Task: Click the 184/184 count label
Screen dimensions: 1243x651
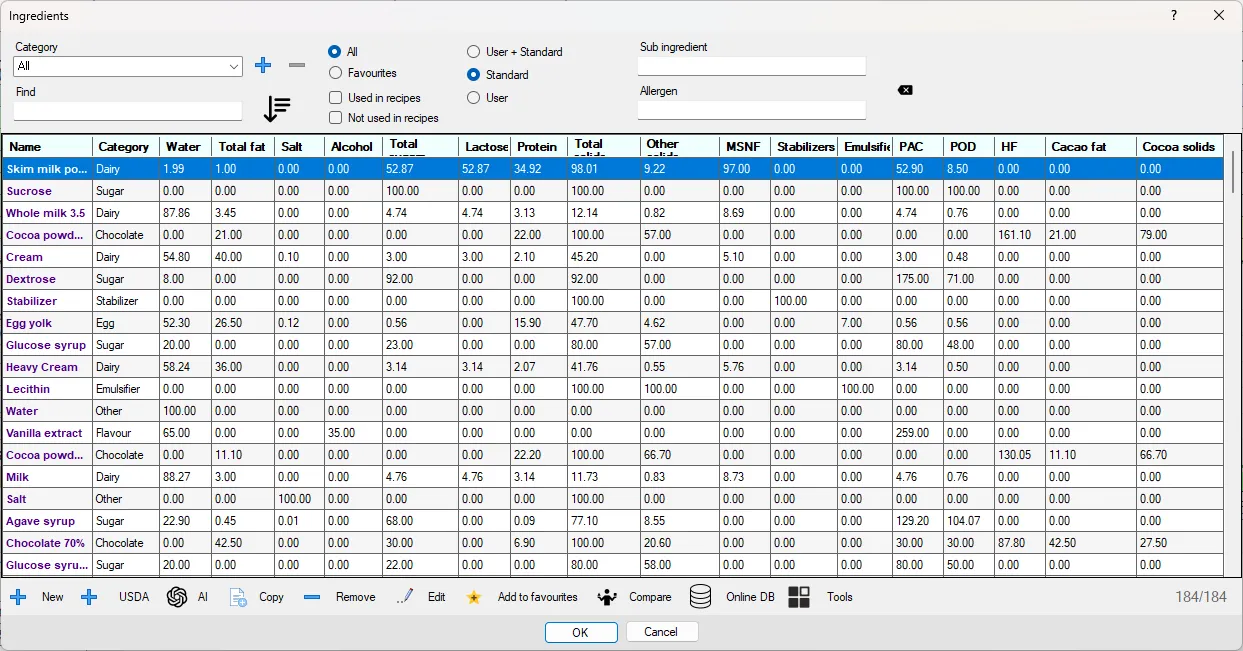Action: click(x=1201, y=597)
